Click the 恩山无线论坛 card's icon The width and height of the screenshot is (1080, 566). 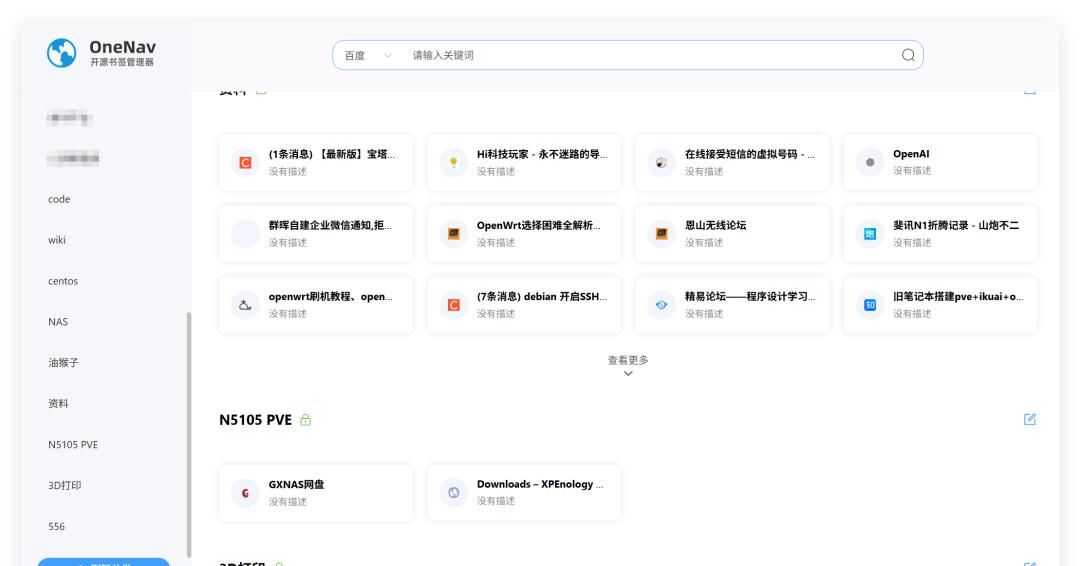661,234
